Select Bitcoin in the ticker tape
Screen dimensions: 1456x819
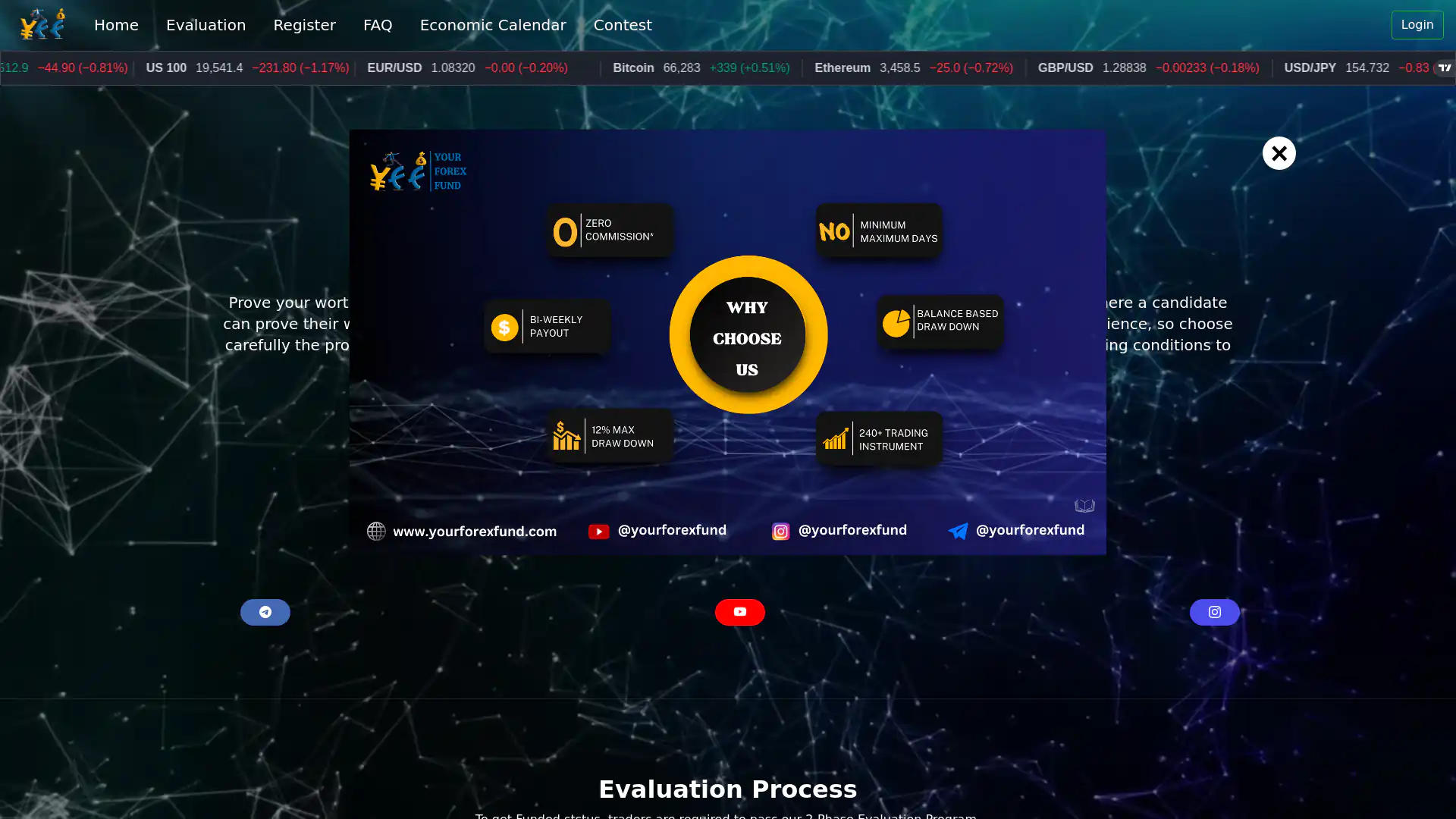pyautogui.click(x=633, y=68)
